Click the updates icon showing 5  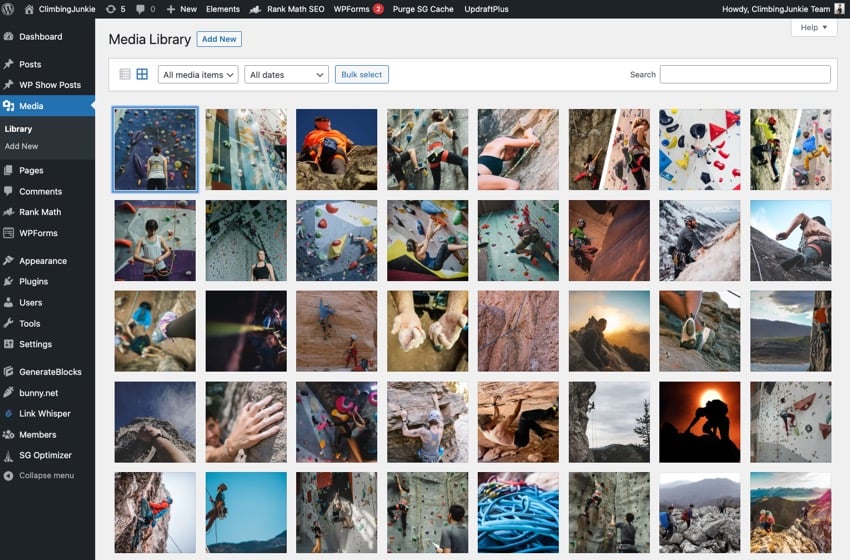[115, 9]
